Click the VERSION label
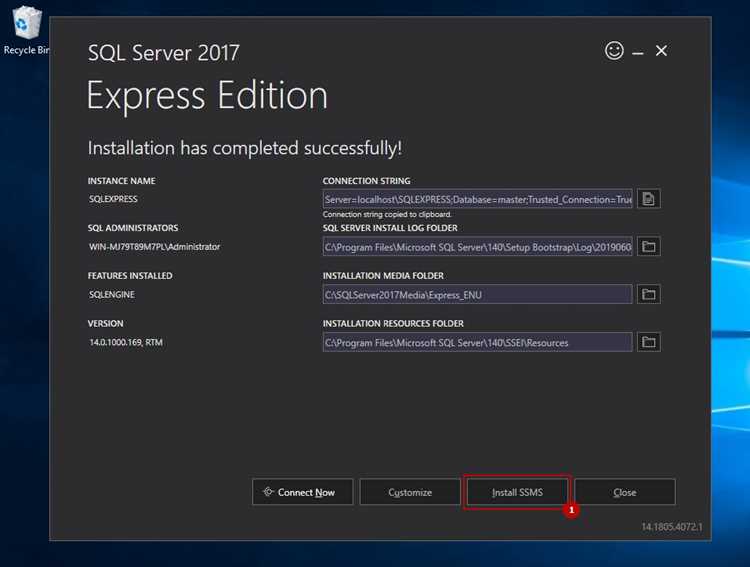750x567 pixels. [105, 324]
